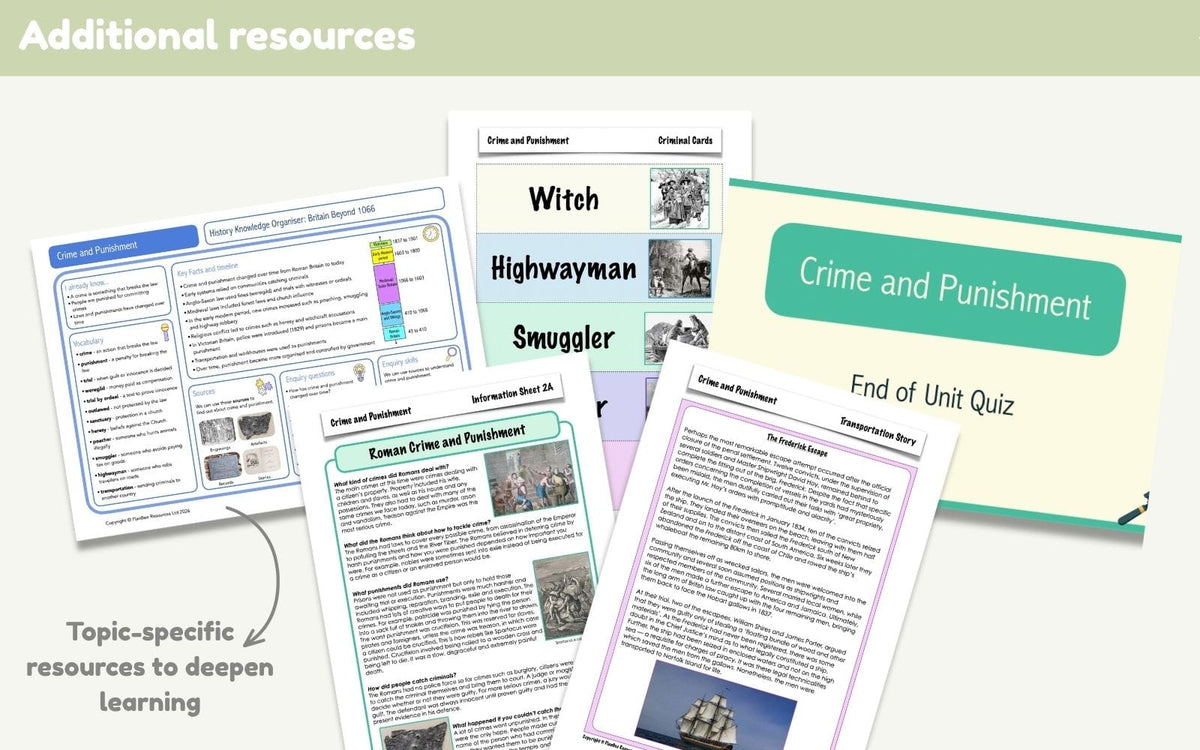The height and width of the screenshot is (750, 1200).
Task: Click the puzzle pieces icon in Sources box
Action: click(264, 387)
